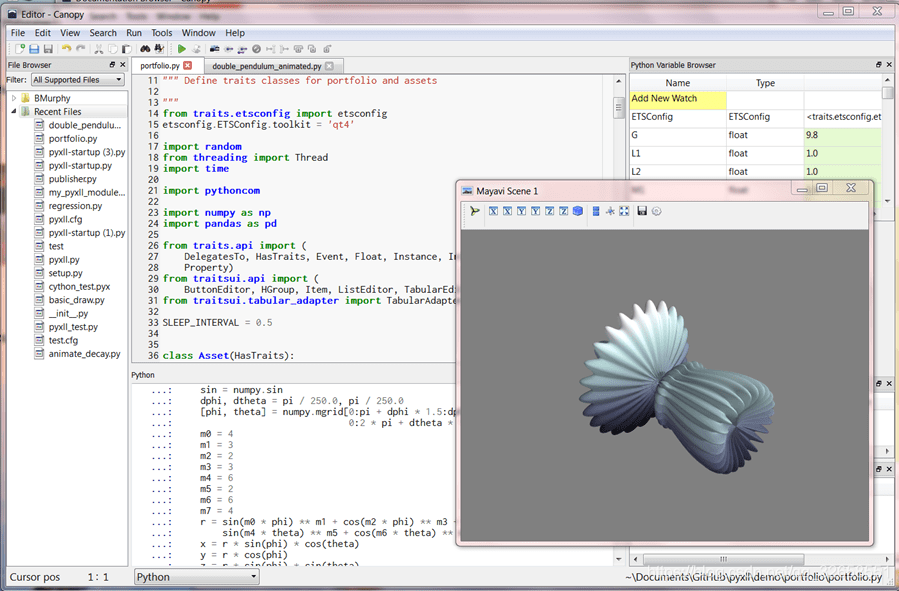Image resolution: width=899 pixels, height=591 pixels.
Task: Open the Search menu
Action: click(x=103, y=33)
